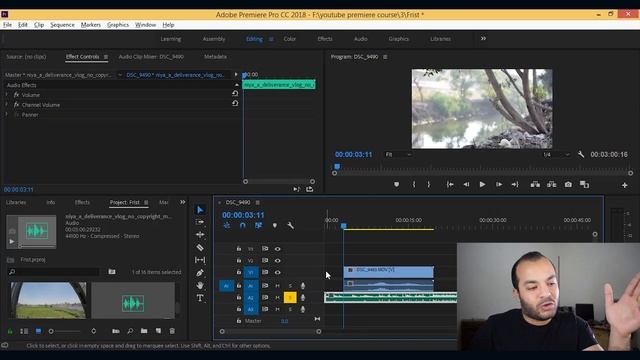Screen dimensions: 640x360
Task: Open Master clip dropdown in Effect Controls
Action: pyautogui.click(x=120, y=75)
